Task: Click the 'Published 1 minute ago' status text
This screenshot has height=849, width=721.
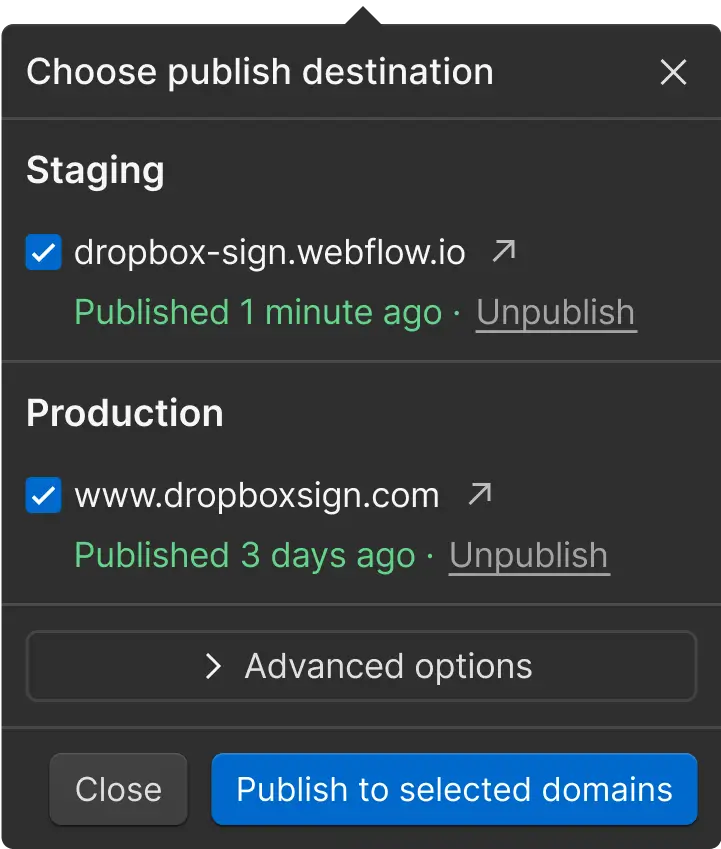Action: (258, 313)
